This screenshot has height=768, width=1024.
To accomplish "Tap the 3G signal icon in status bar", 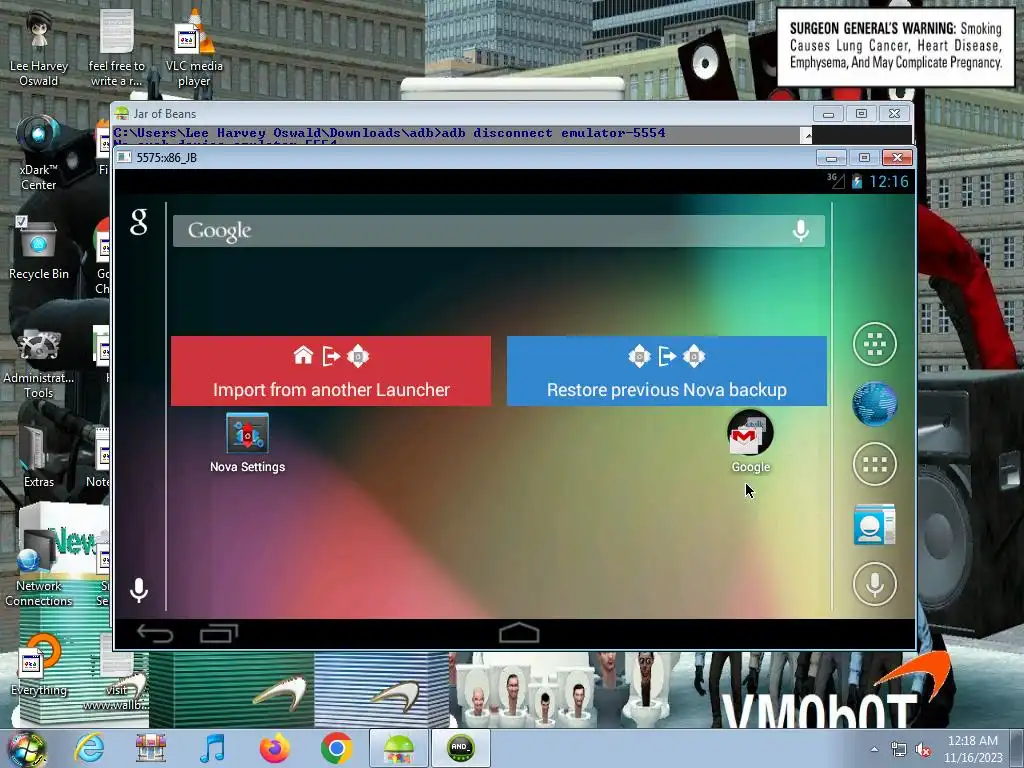I will pos(835,180).
